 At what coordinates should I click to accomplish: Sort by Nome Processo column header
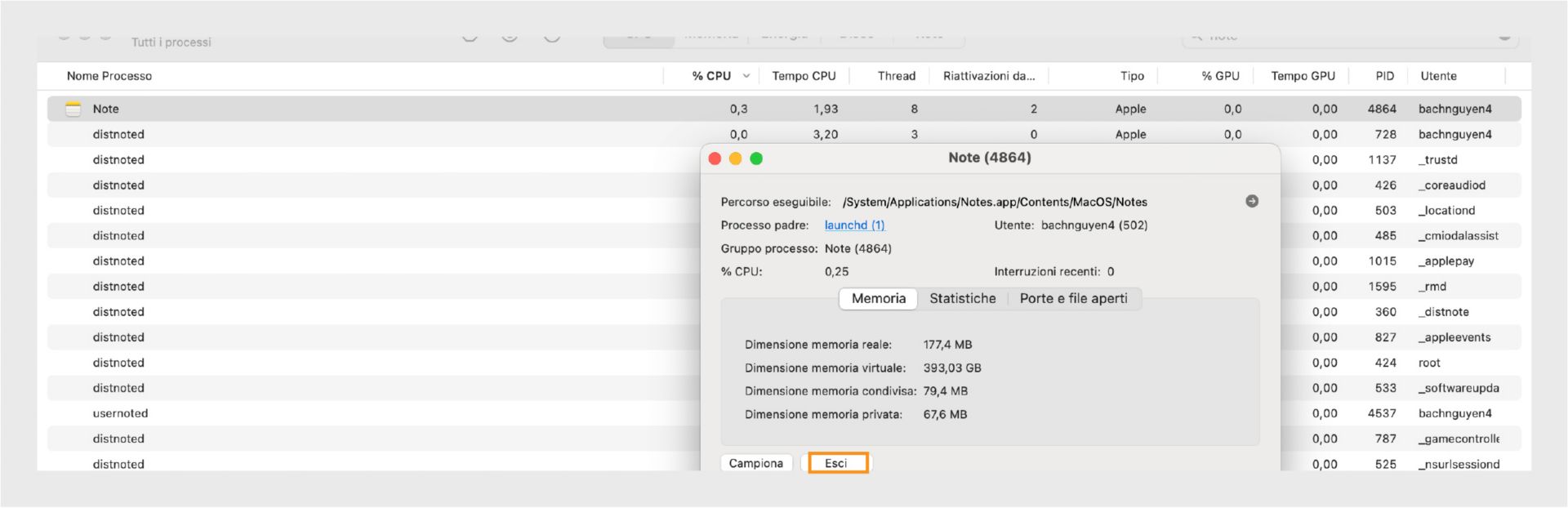(x=109, y=76)
